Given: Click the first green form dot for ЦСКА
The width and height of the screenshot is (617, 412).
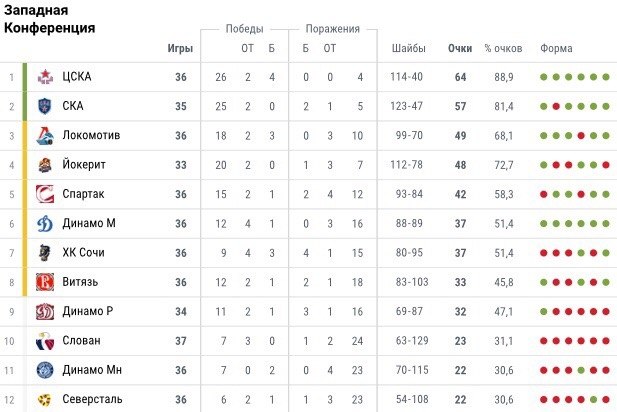Looking at the screenshot, I should coord(544,77).
